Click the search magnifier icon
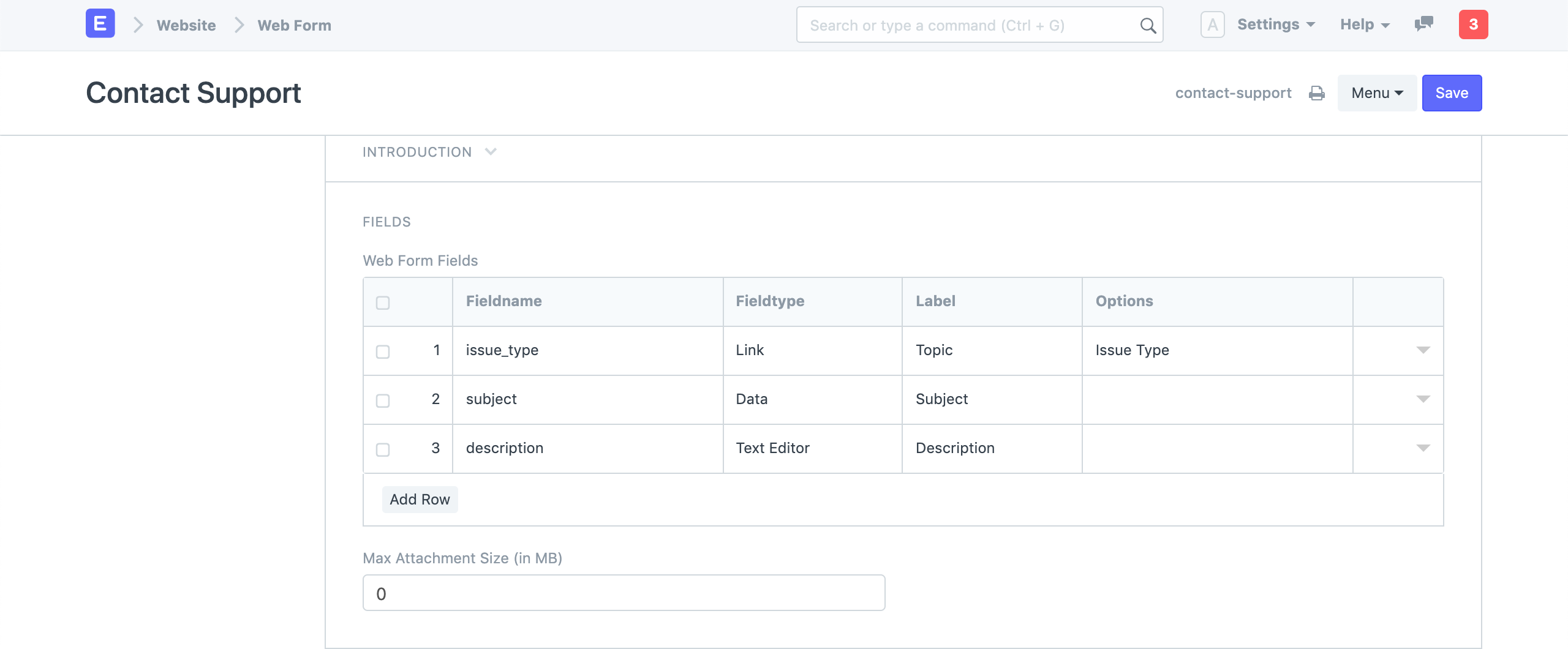Screen dimensions: 1568x649 click(1147, 25)
